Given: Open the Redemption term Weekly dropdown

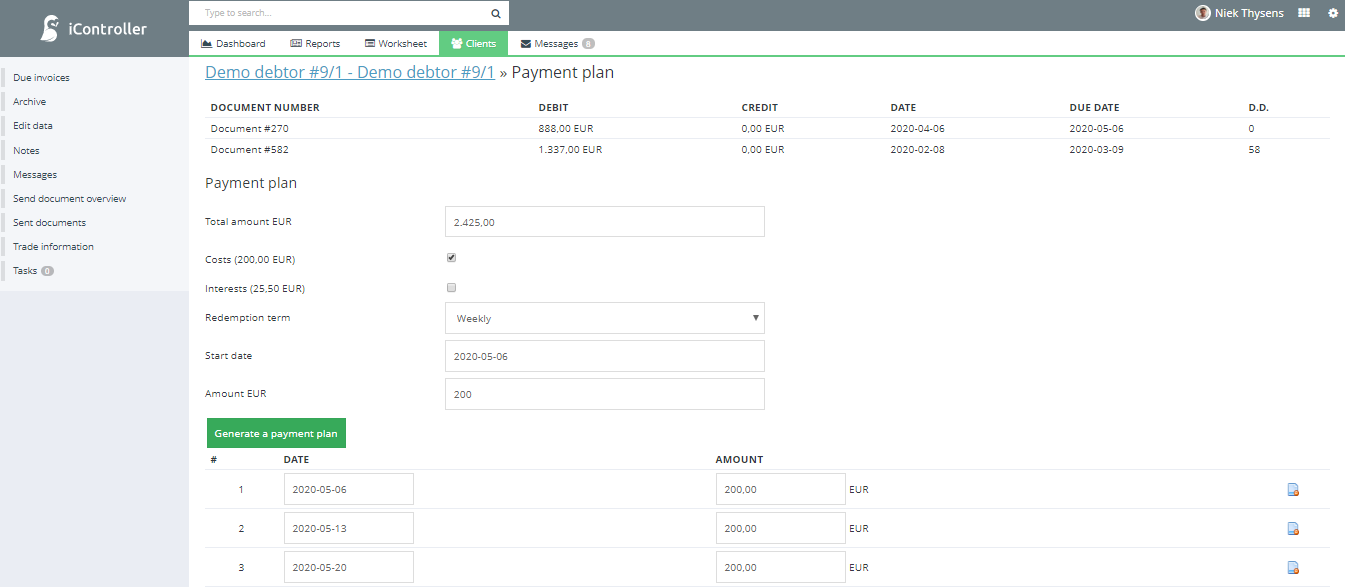Looking at the screenshot, I should click(x=604, y=318).
